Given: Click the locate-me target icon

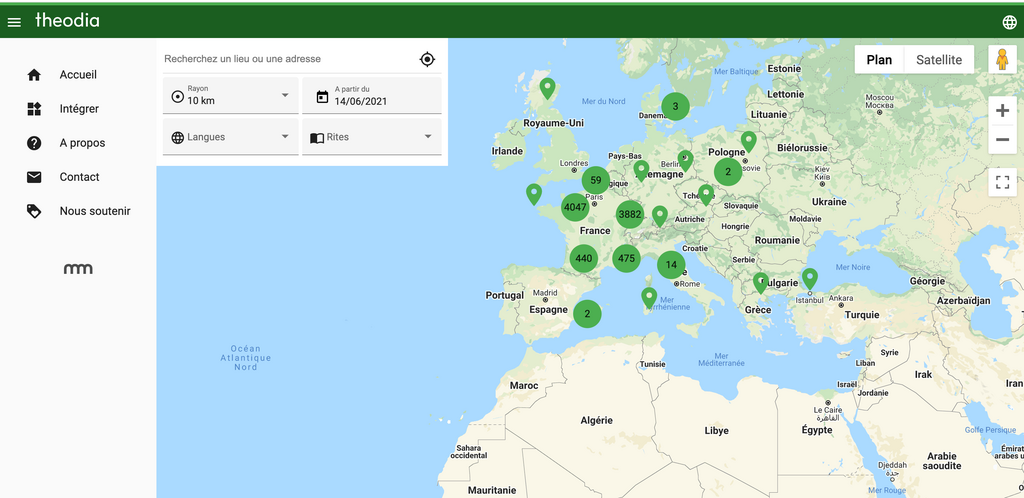Looking at the screenshot, I should click(427, 59).
